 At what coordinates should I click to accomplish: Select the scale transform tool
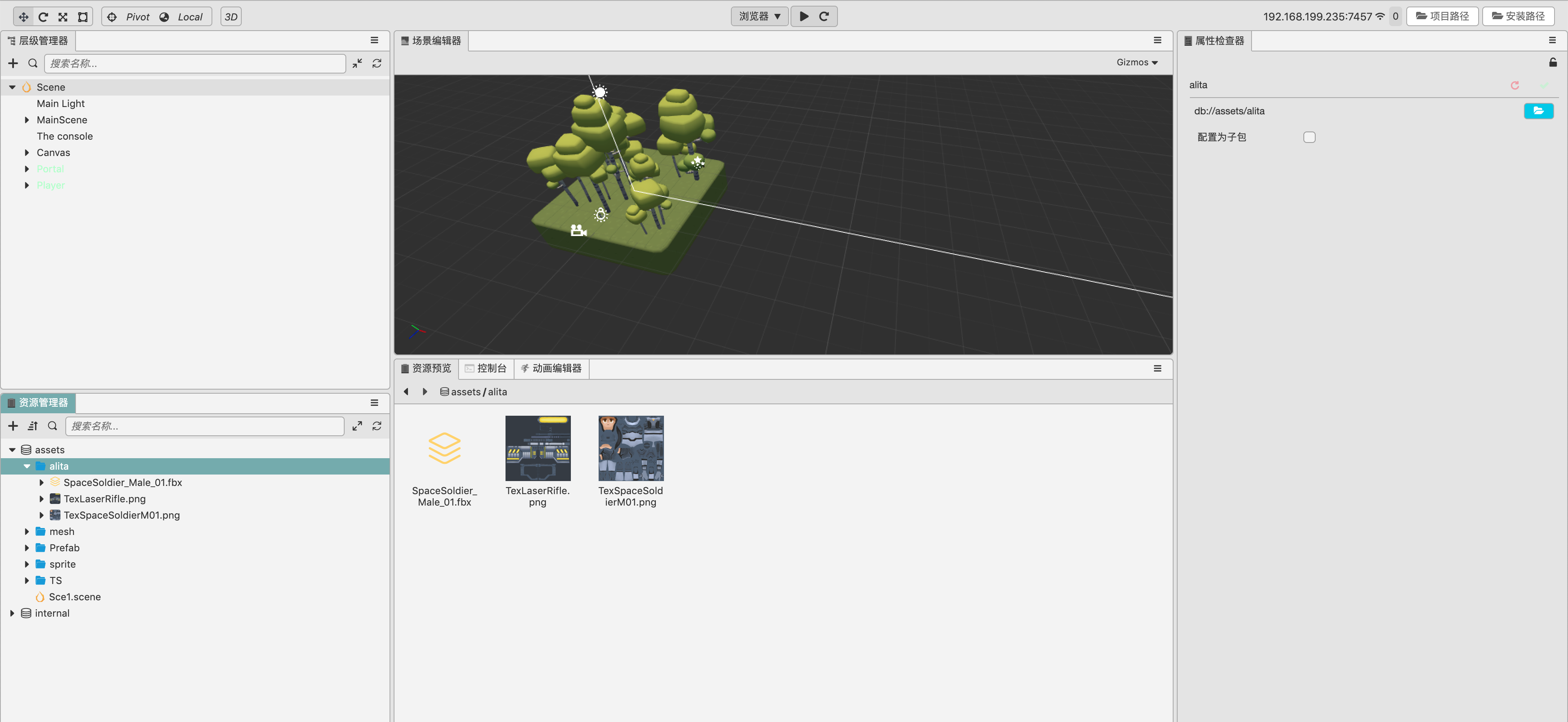pyautogui.click(x=63, y=16)
